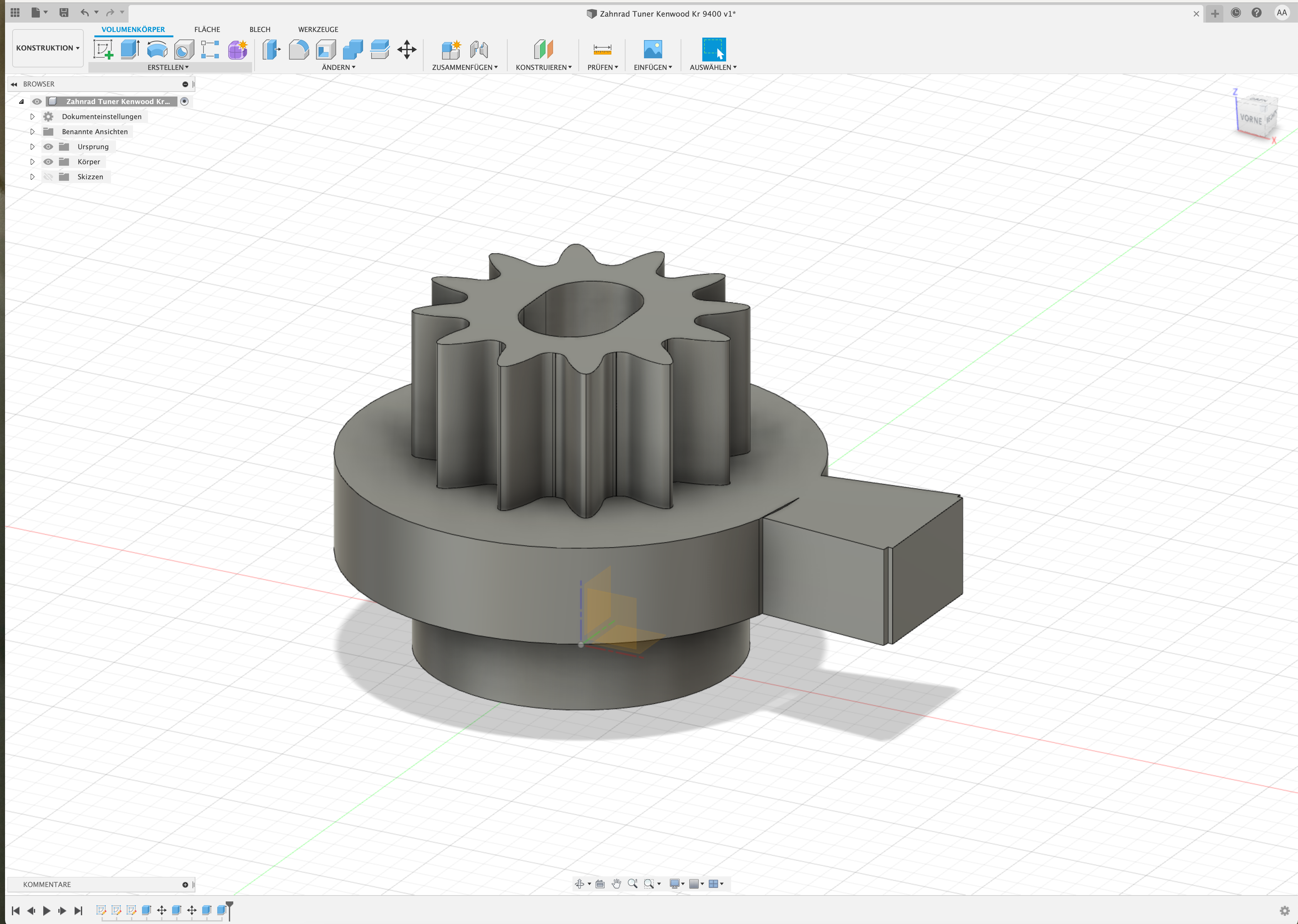This screenshot has height=924, width=1298.
Task: Start the Create Sketch tool
Action: tap(103, 49)
